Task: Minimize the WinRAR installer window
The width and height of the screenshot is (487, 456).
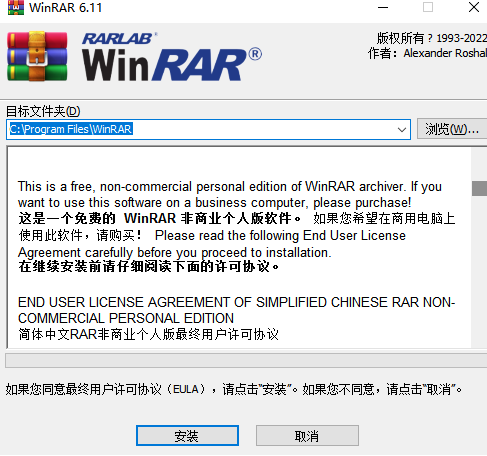Action: [x=383, y=7]
